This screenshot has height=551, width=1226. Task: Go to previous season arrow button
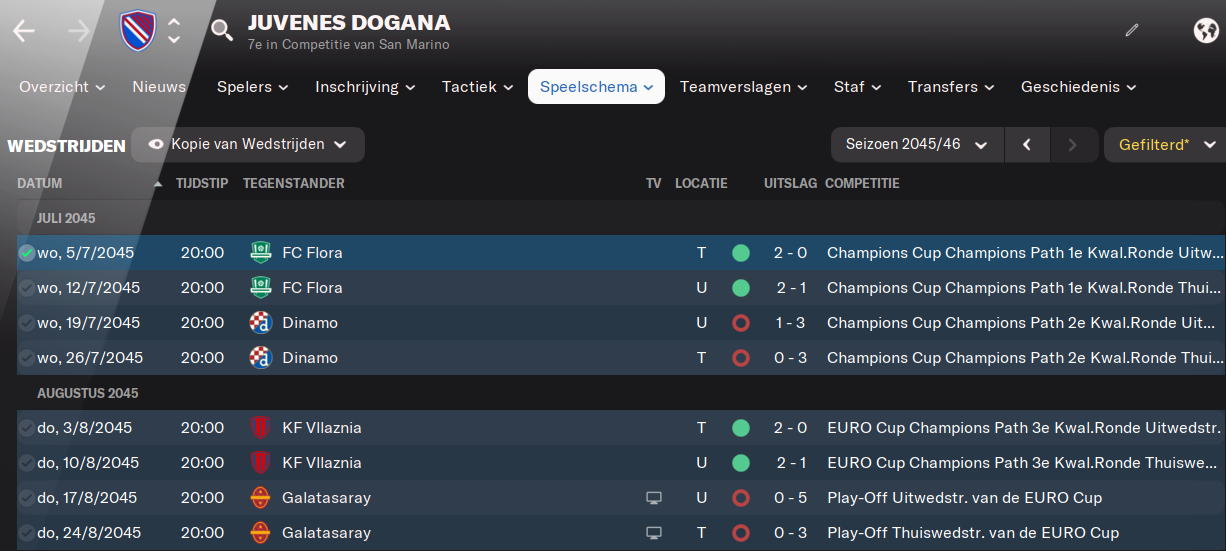pyautogui.click(x=1027, y=145)
